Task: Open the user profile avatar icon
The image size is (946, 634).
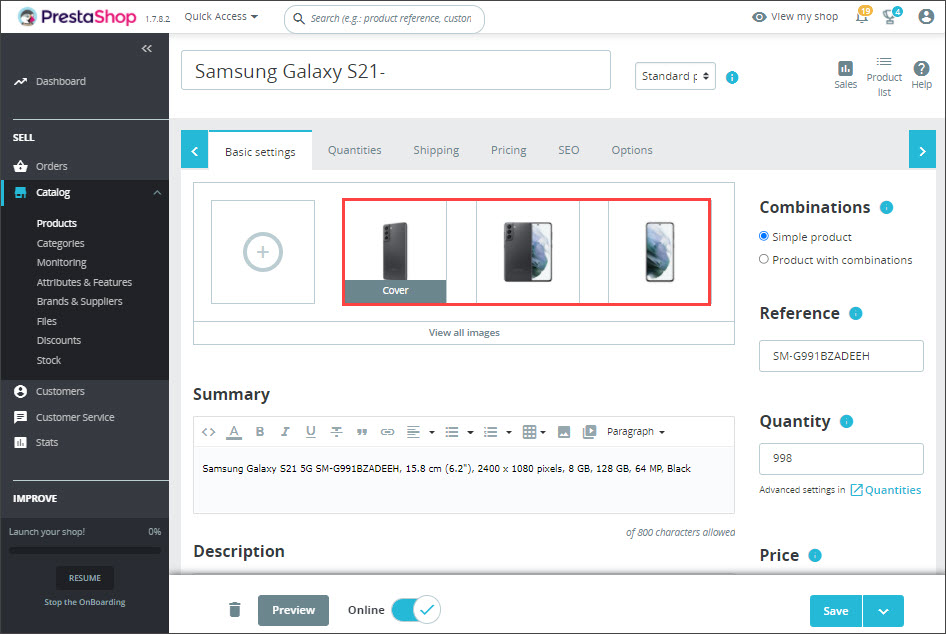Action: click(x=925, y=16)
